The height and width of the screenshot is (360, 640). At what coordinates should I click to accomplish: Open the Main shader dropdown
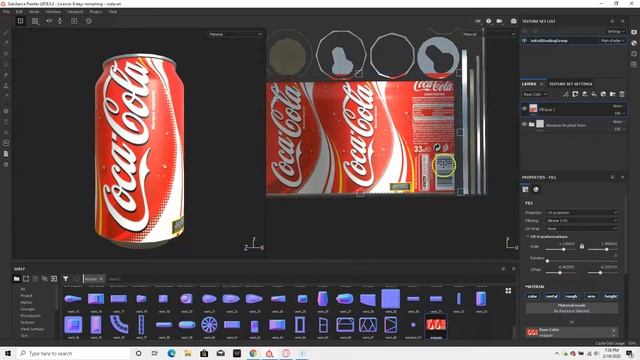point(612,40)
